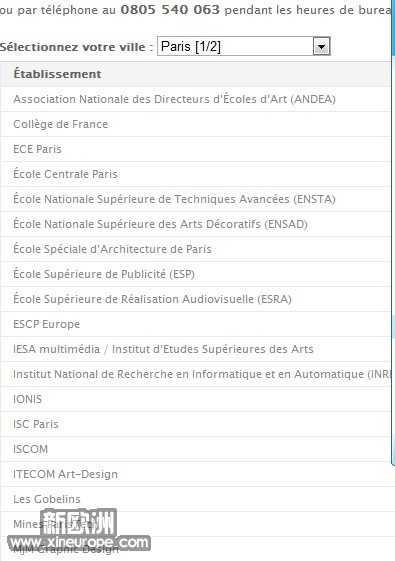Image resolution: width=395 pixels, height=561 pixels.
Task: Select ECE Paris from the list
Action: click(x=195, y=149)
